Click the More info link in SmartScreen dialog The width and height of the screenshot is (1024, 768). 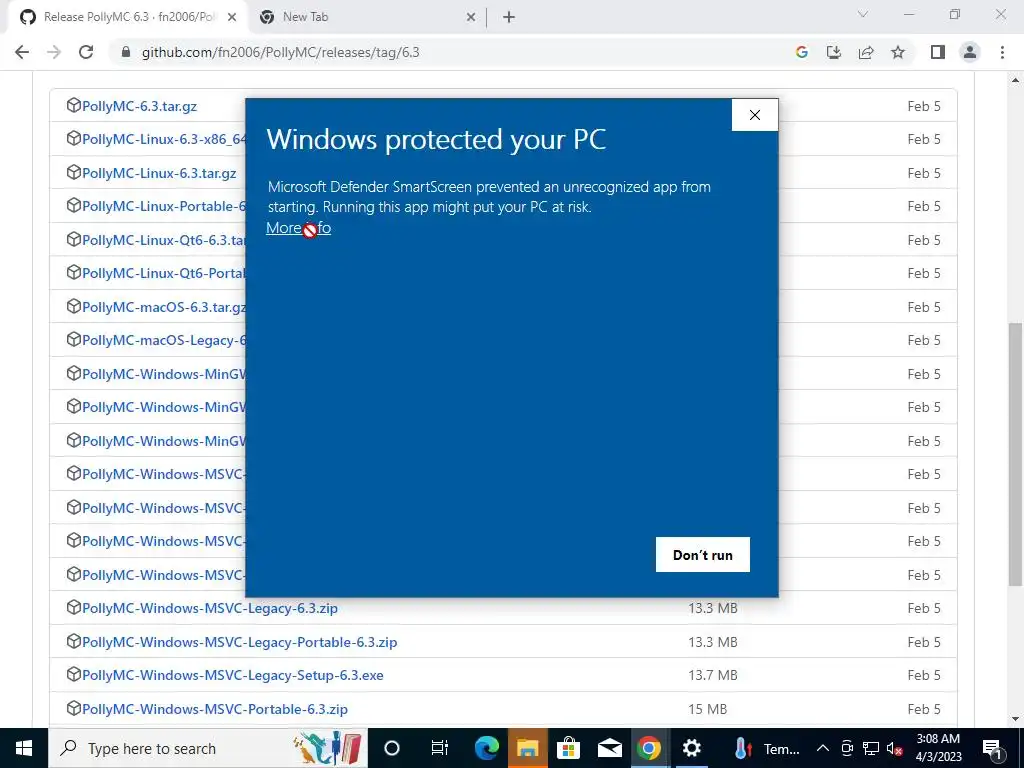point(298,228)
